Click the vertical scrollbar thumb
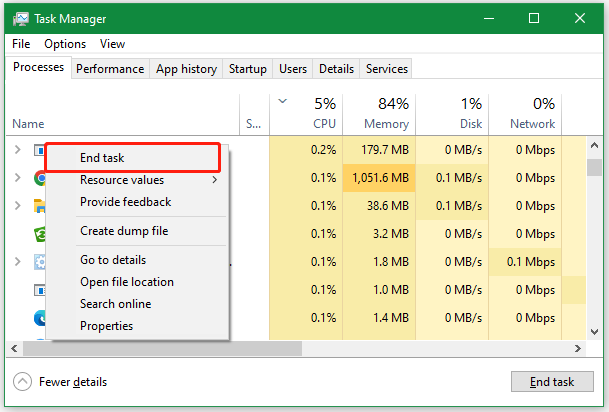Viewport: 609px width, 412px height. pos(594,167)
